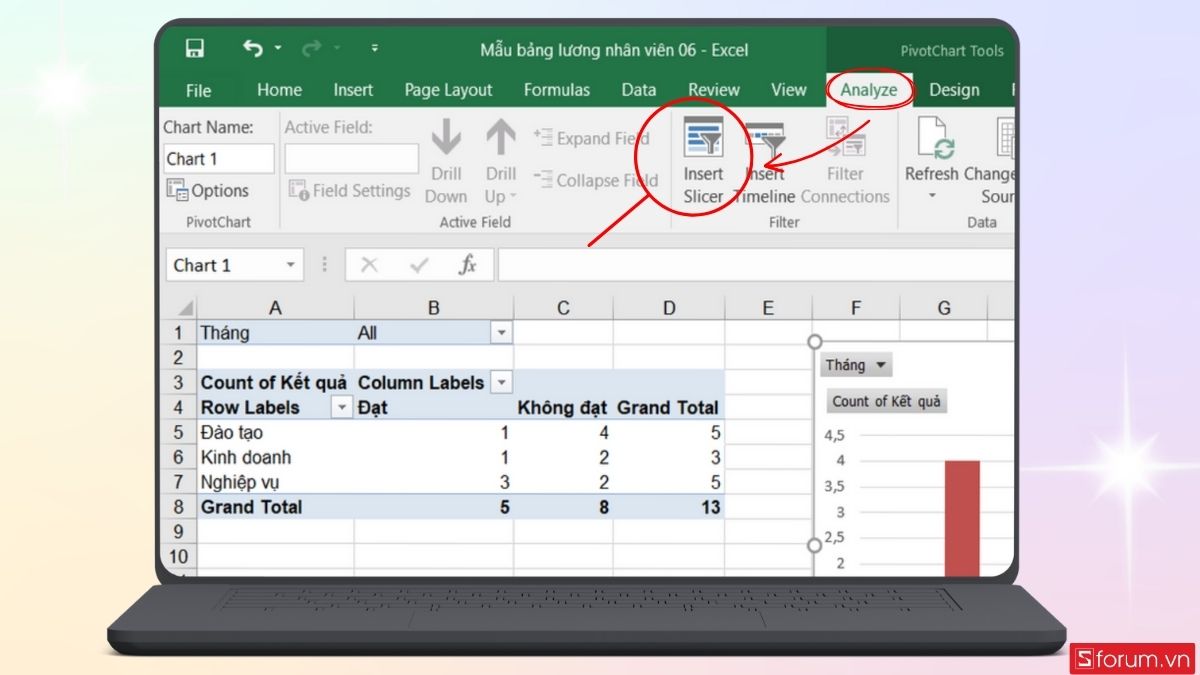Open the Page Layout tab
Image resolution: width=1200 pixels, height=675 pixels.
pyautogui.click(x=448, y=90)
